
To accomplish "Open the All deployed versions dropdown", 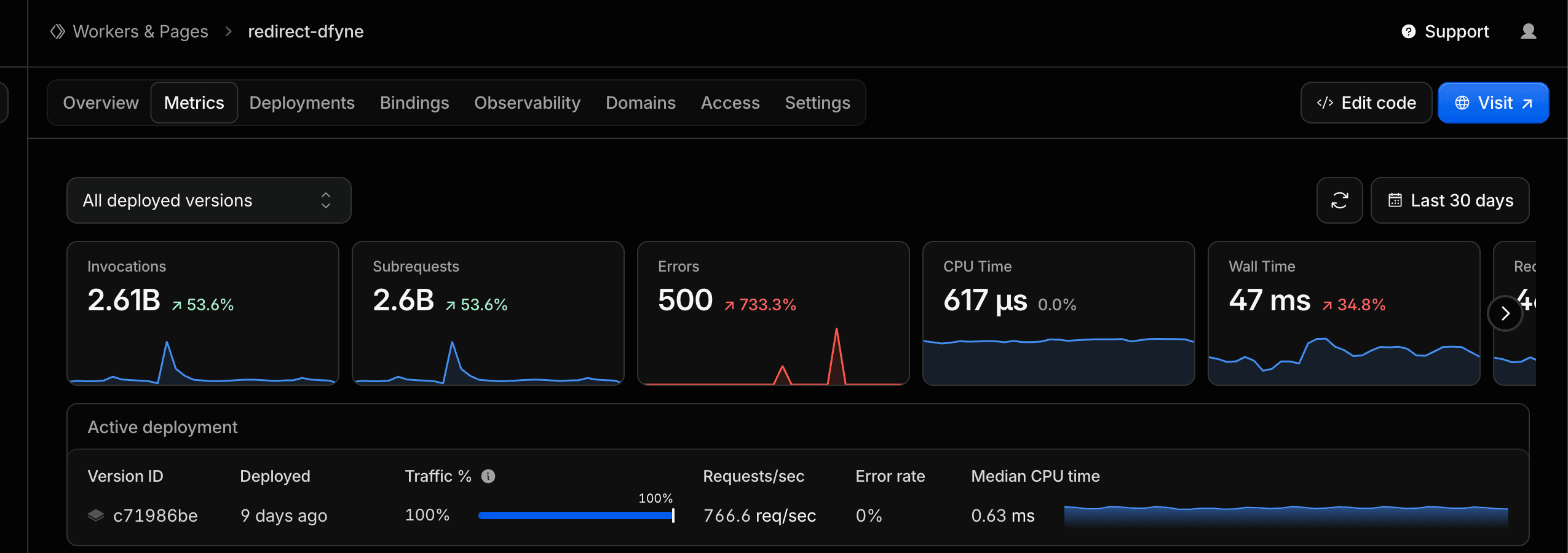I will tap(209, 200).
